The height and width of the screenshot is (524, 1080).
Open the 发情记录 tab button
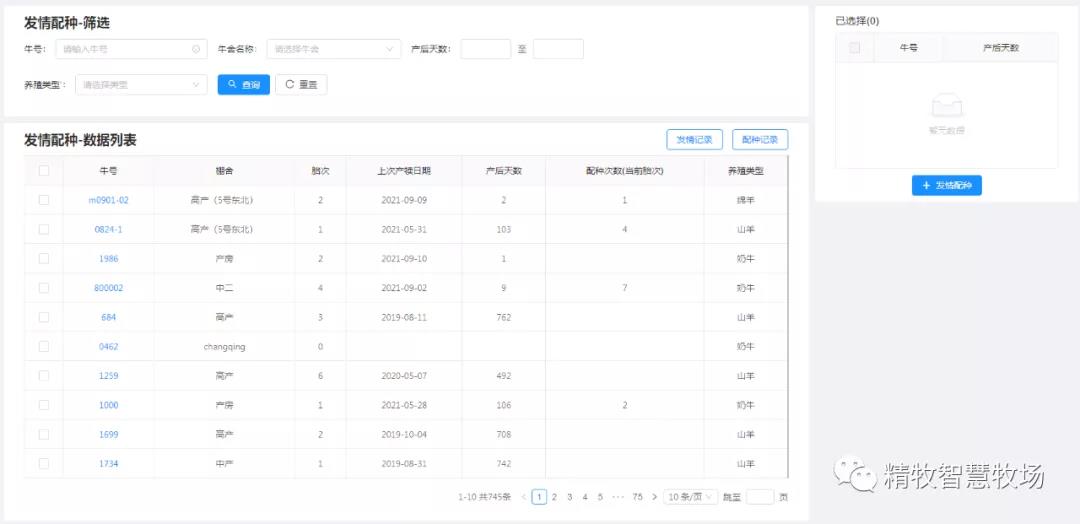tap(694, 140)
